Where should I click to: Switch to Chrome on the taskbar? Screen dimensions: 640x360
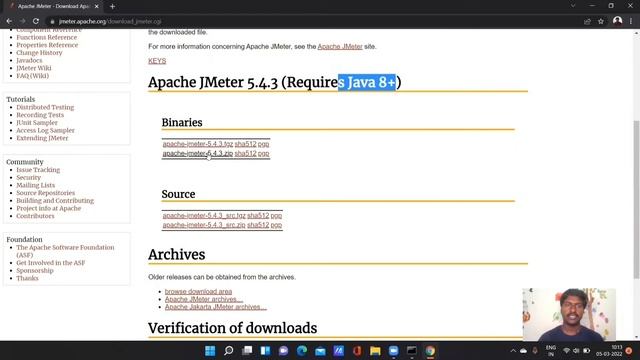pos(430,351)
